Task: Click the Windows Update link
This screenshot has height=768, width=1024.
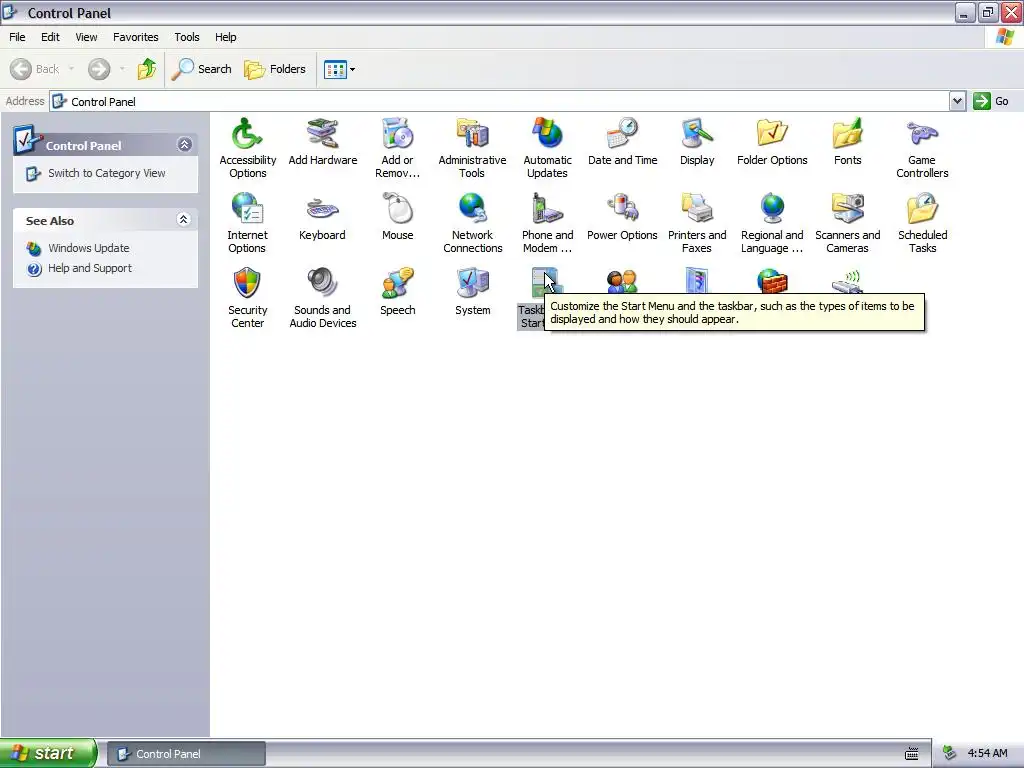Action: (x=88, y=248)
